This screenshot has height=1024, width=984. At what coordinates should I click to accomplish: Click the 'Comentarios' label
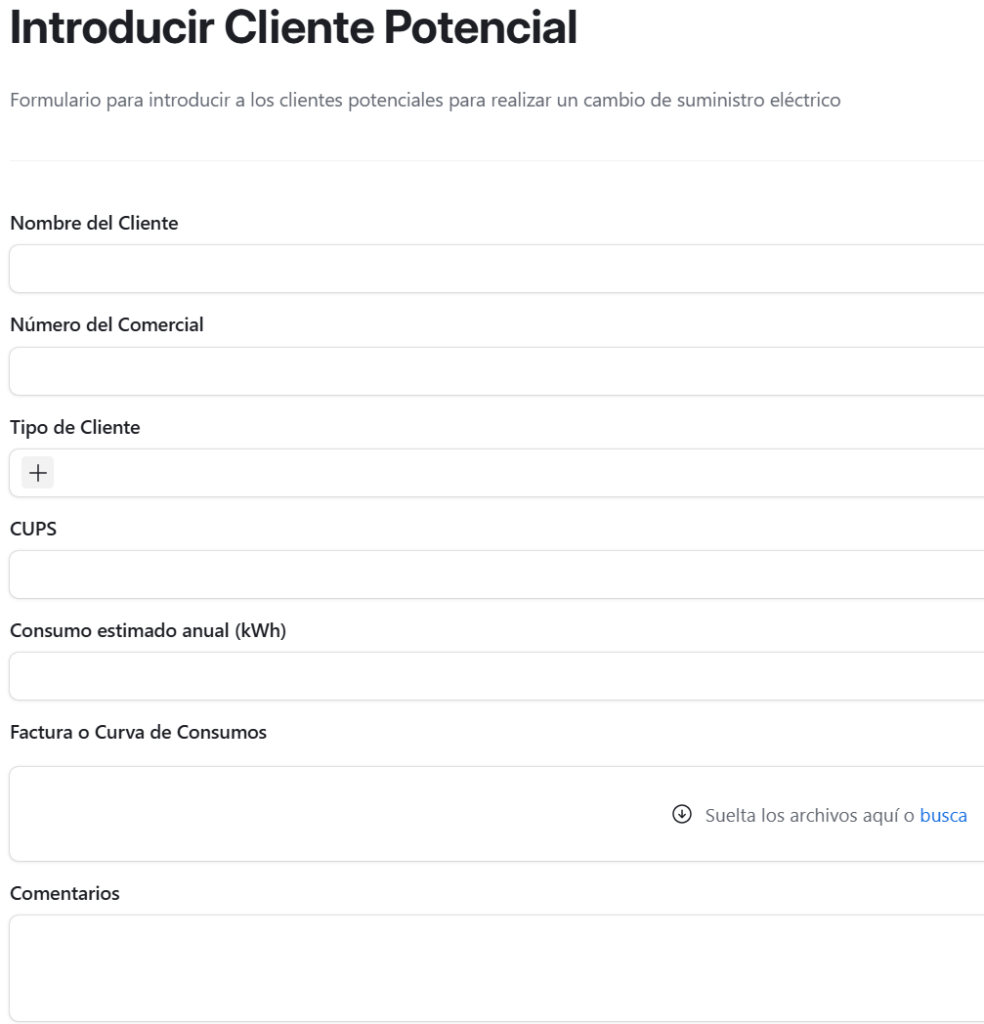click(x=64, y=894)
